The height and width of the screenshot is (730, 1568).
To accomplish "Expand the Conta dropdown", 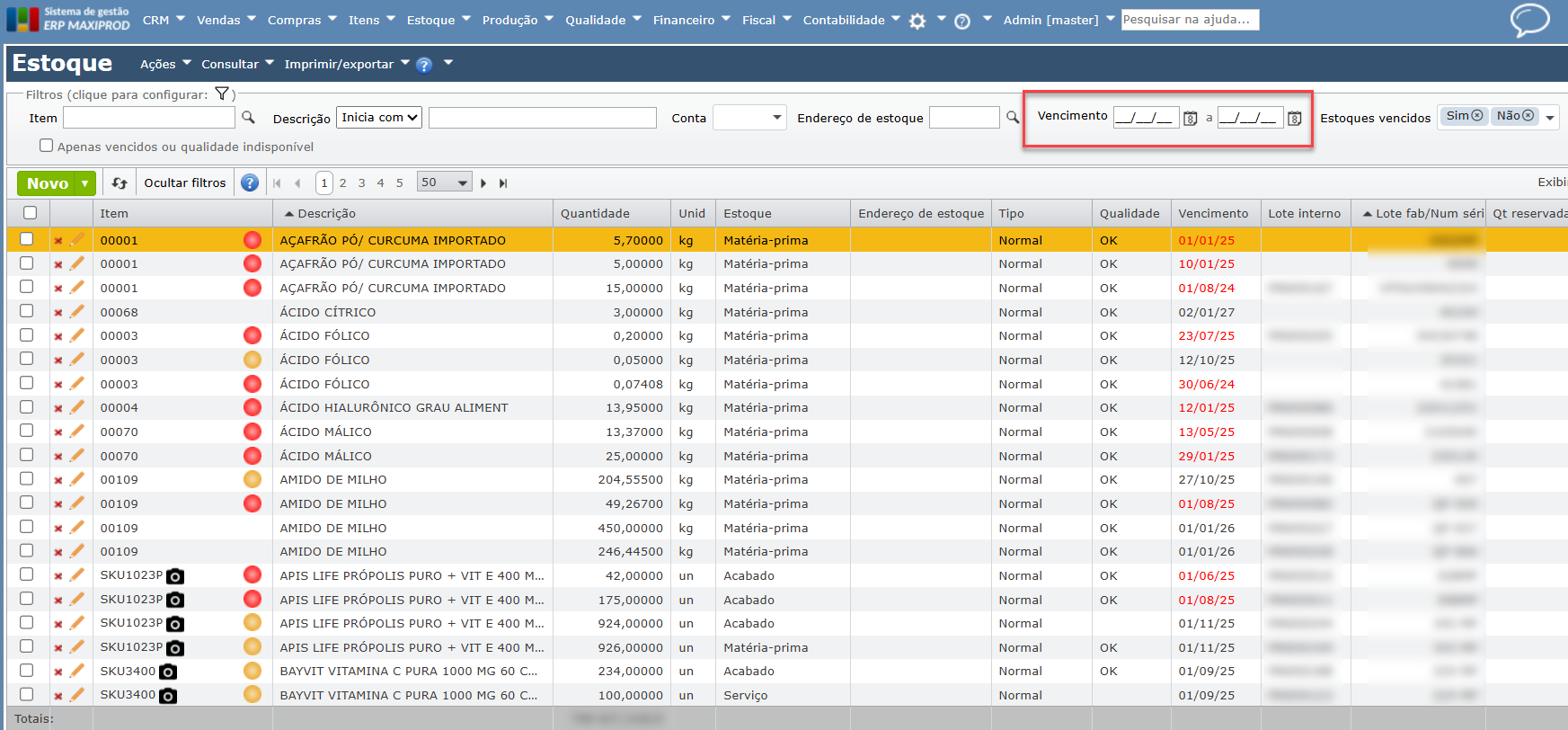I will pos(749,118).
